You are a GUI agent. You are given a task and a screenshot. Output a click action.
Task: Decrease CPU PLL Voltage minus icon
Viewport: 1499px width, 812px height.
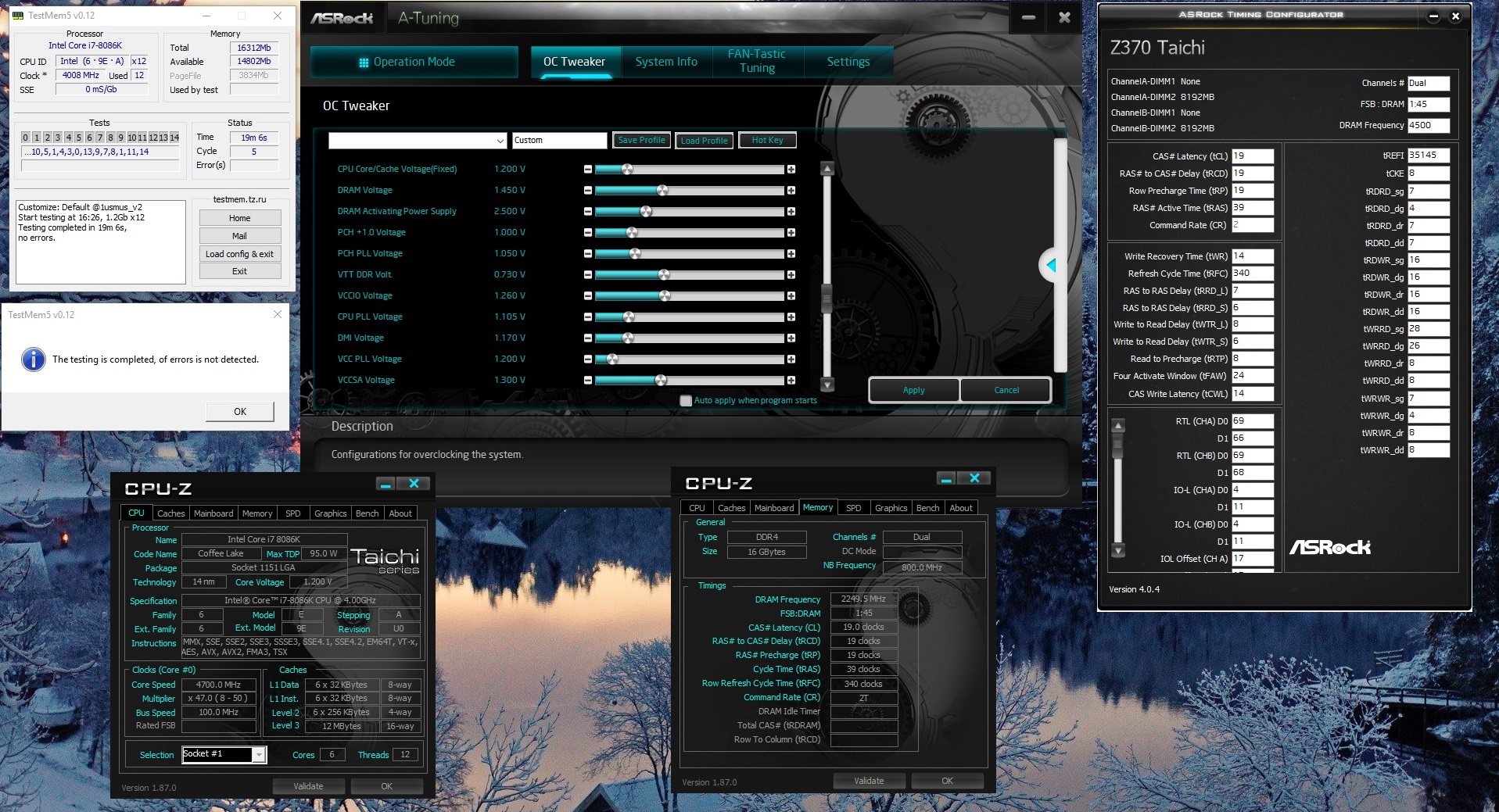pyautogui.click(x=588, y=317)
